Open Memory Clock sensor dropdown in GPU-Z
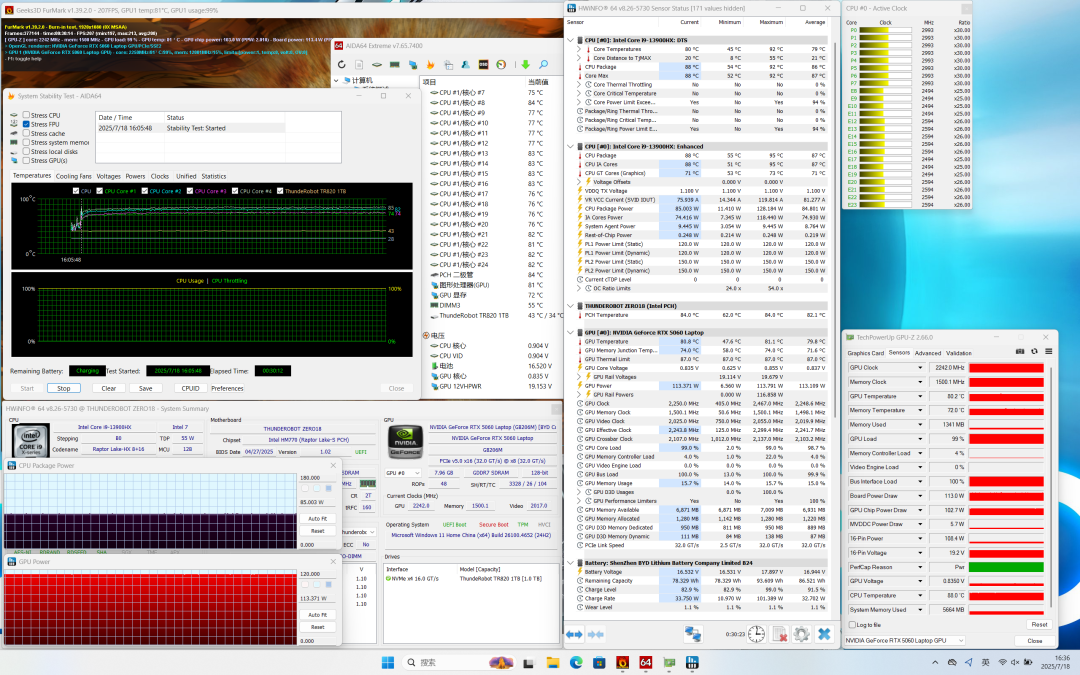The height and width of the screenshot is (675, 1080). pos(920,382)
